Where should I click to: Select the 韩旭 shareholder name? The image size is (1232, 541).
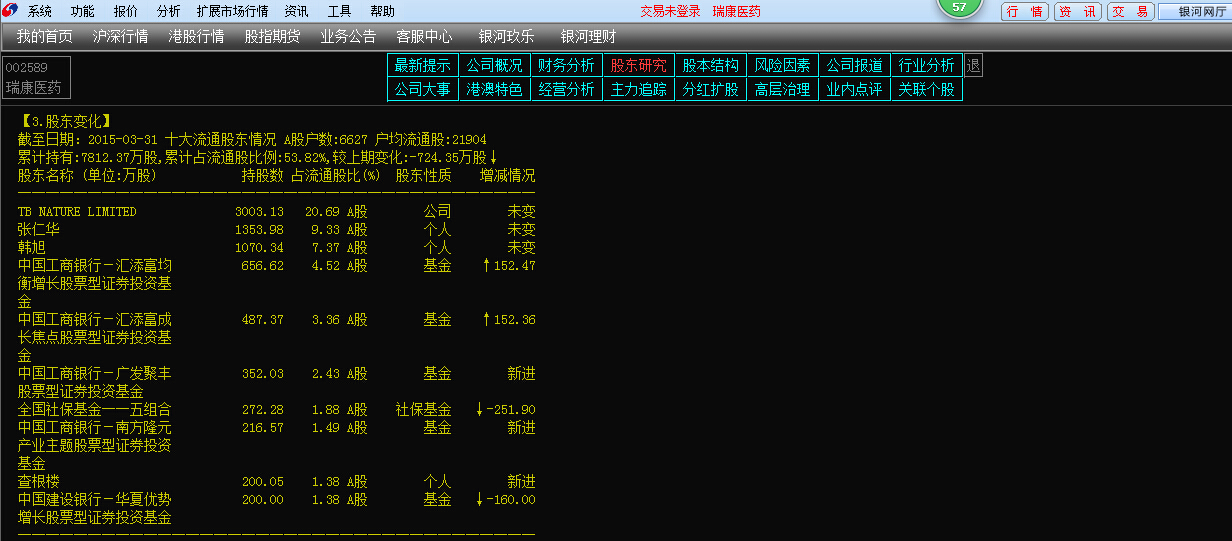point(31,248)
